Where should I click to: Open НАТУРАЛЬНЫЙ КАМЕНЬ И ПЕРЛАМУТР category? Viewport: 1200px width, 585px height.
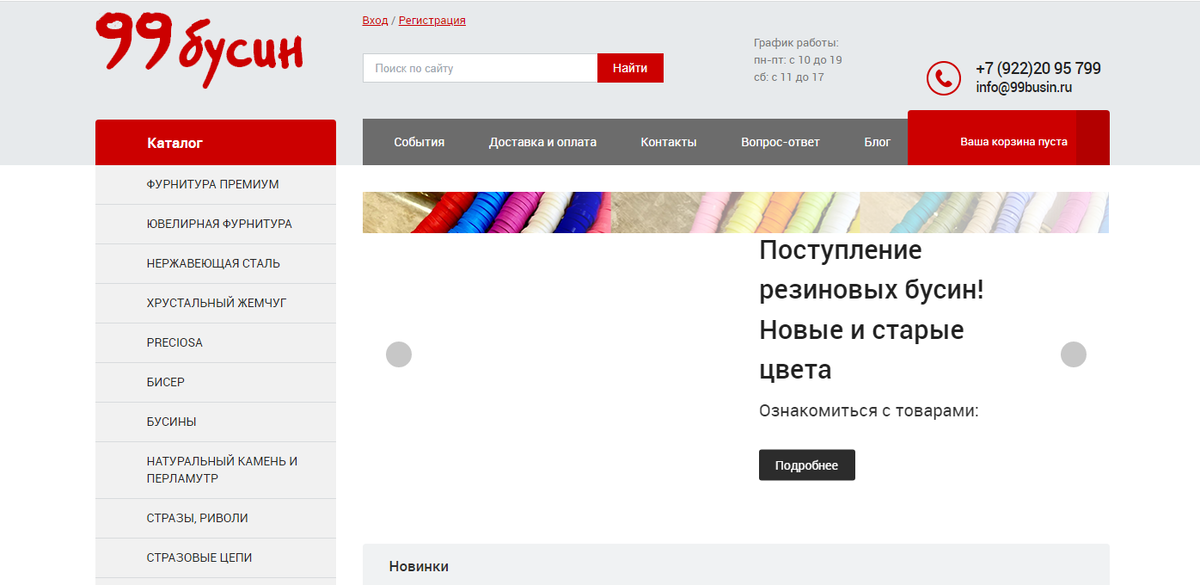(x=215, y=470)
